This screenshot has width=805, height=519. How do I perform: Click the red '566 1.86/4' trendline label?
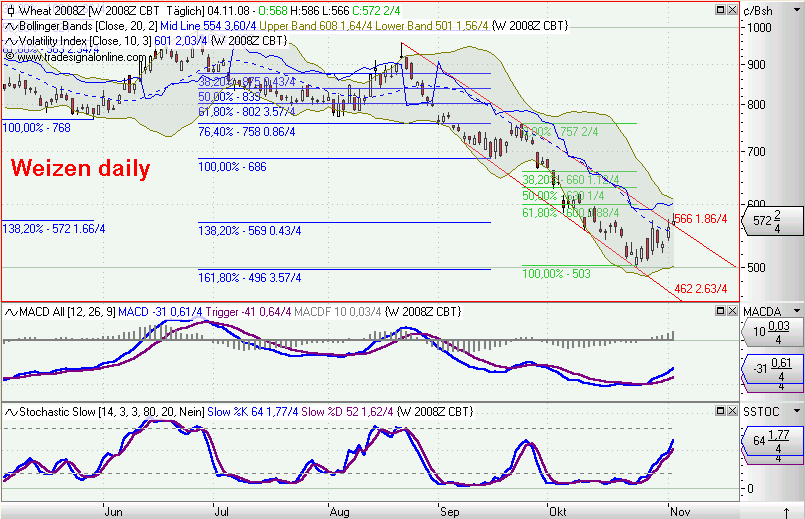coord(700,219)
